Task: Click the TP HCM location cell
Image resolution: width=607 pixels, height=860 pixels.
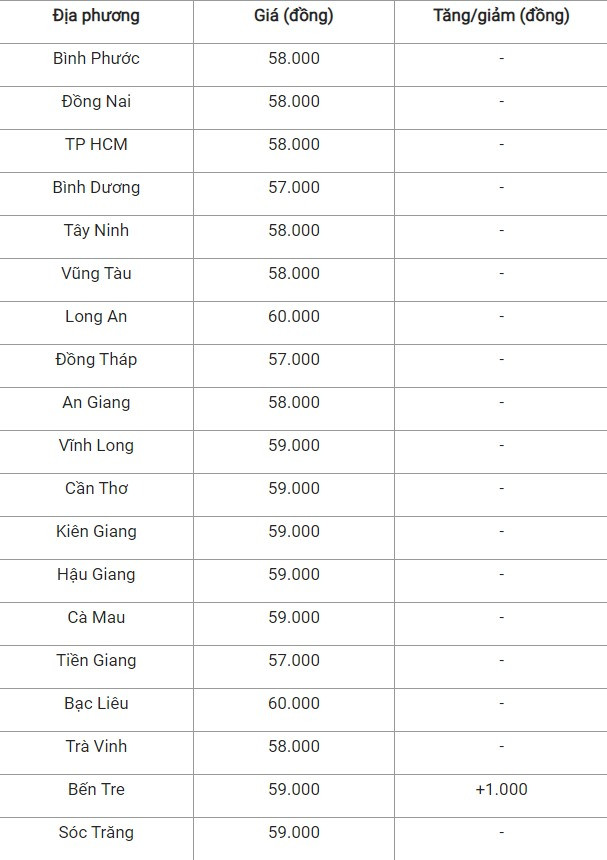Action: tap(96, 144)
